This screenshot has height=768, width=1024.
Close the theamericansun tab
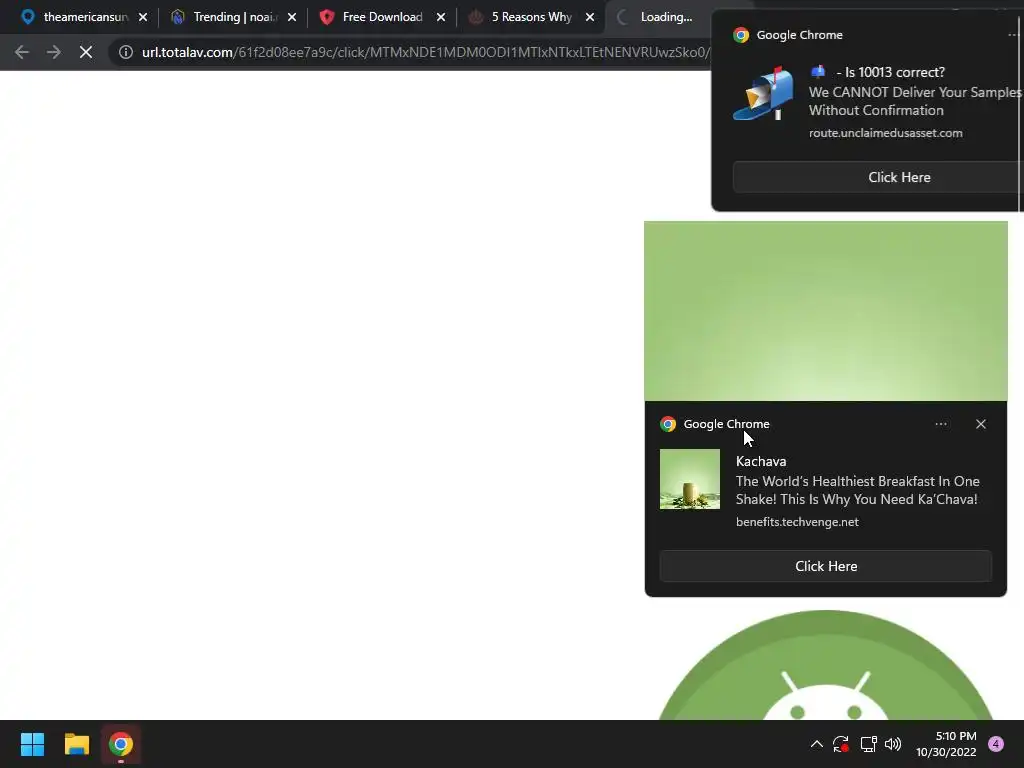pos(143,17)
